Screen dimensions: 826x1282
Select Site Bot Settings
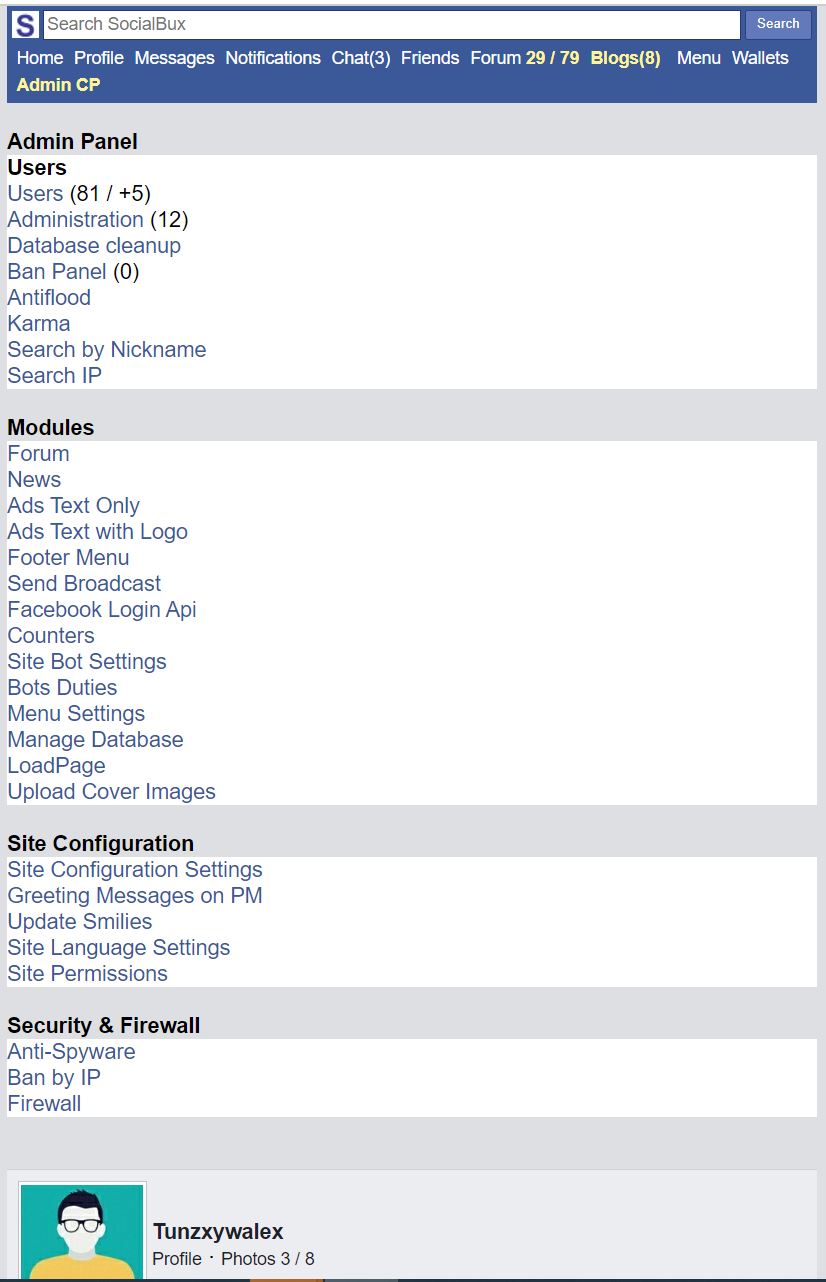coord(87,661)
